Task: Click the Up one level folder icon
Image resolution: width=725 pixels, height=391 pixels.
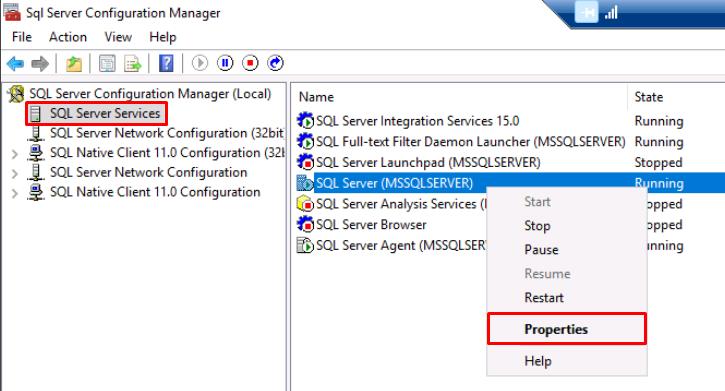Action: [74, 63]
